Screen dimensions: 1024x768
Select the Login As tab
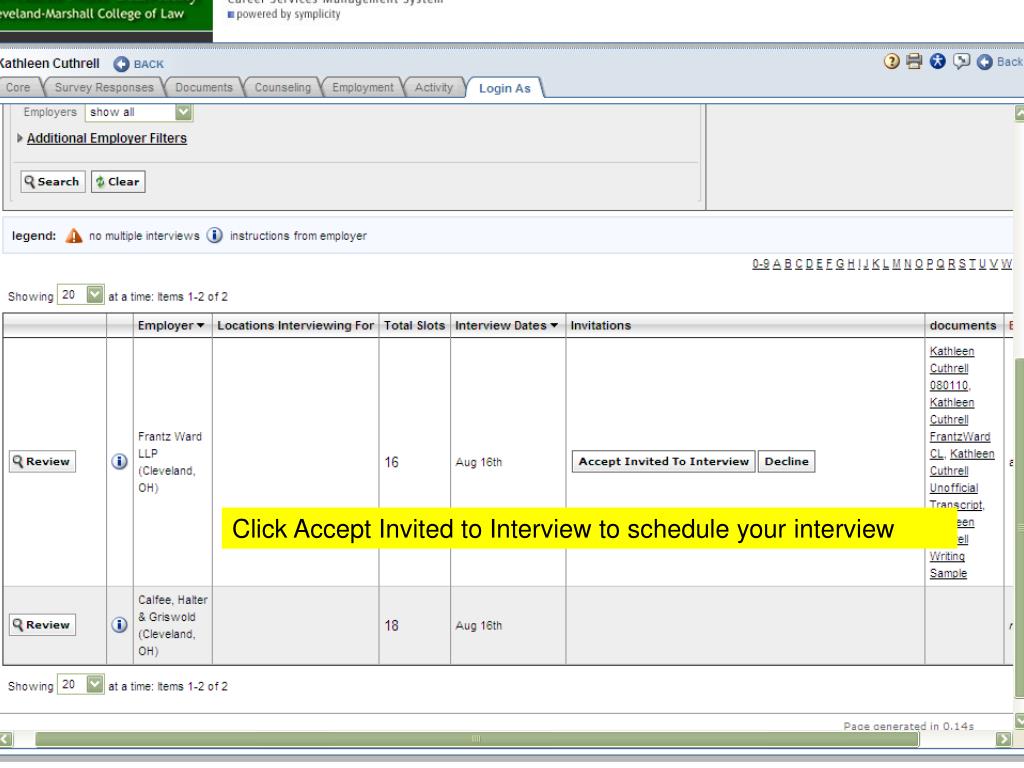(505, 88)
